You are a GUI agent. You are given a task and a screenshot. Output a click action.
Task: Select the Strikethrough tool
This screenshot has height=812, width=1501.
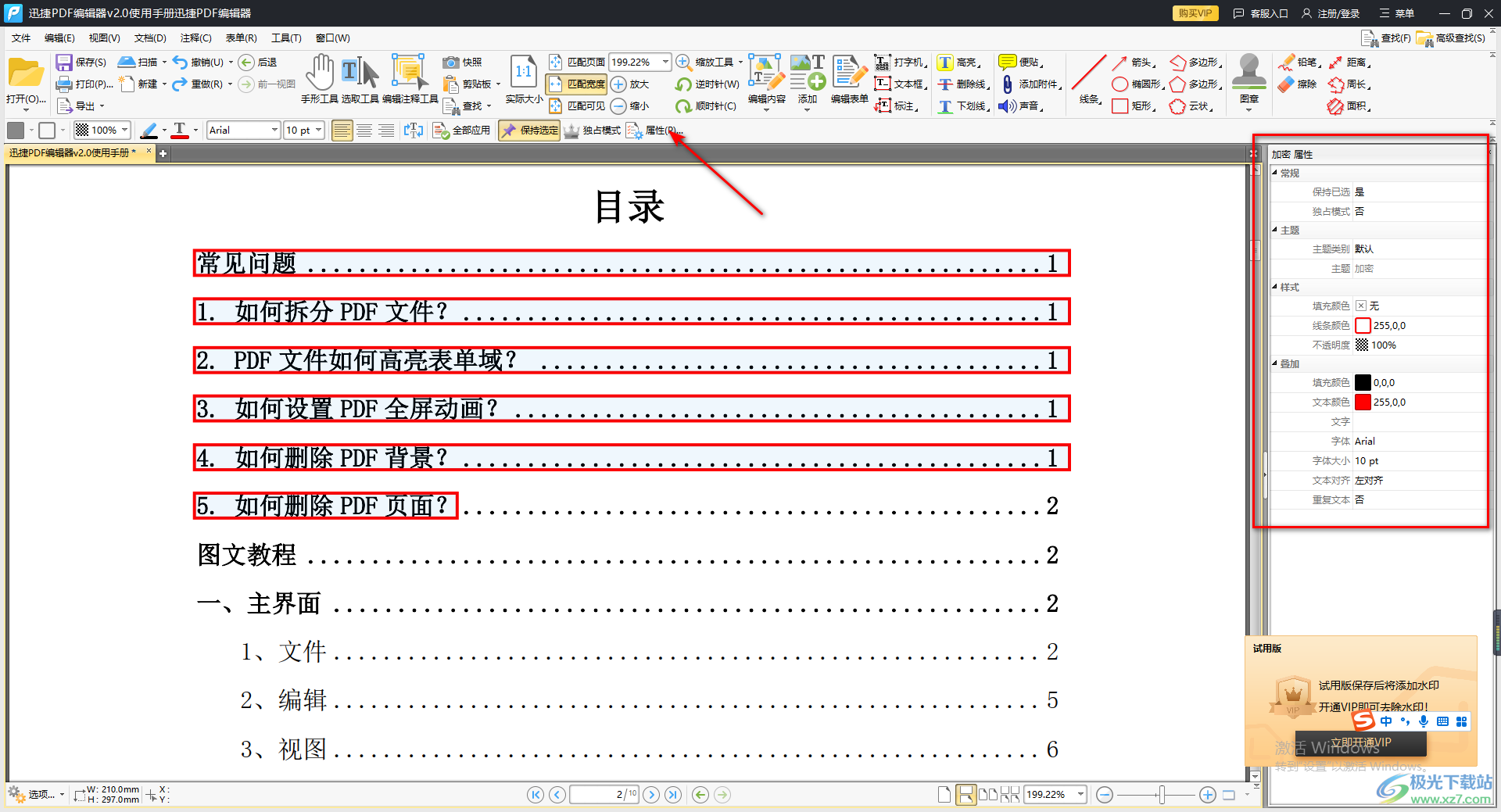pos(964,84)
